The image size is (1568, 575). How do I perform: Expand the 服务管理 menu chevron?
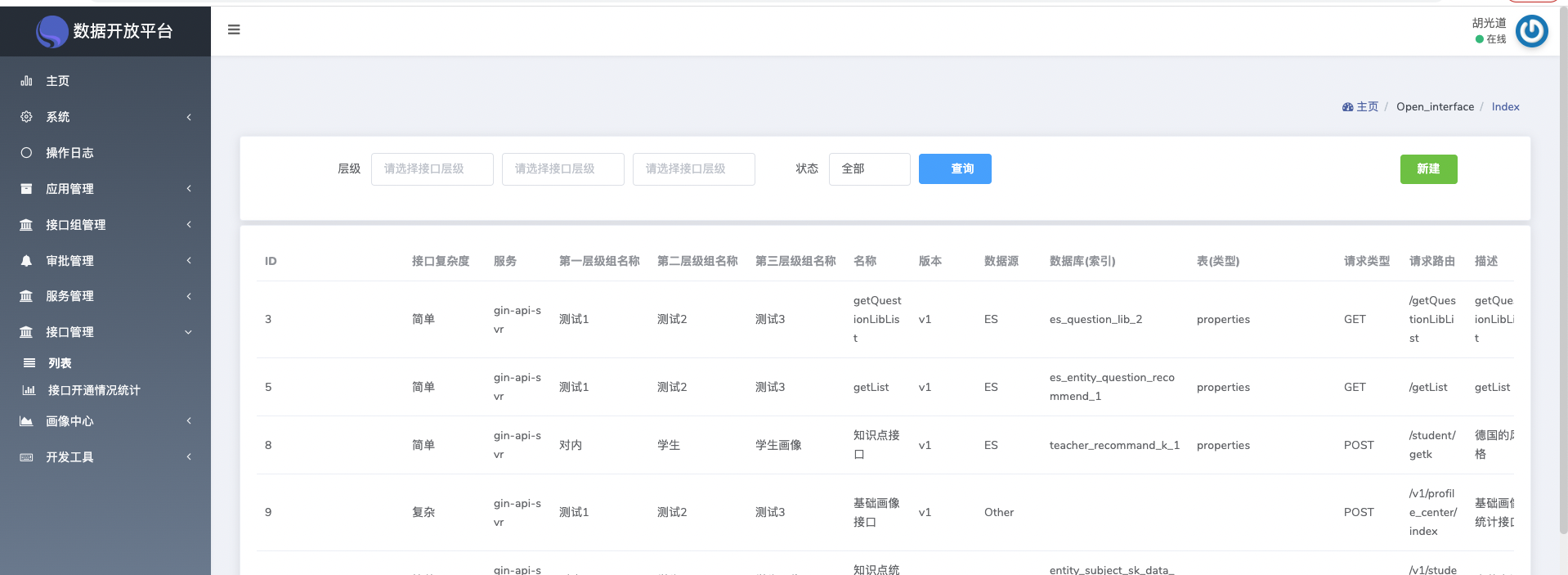pyautogui.click(x=189, y=296)
